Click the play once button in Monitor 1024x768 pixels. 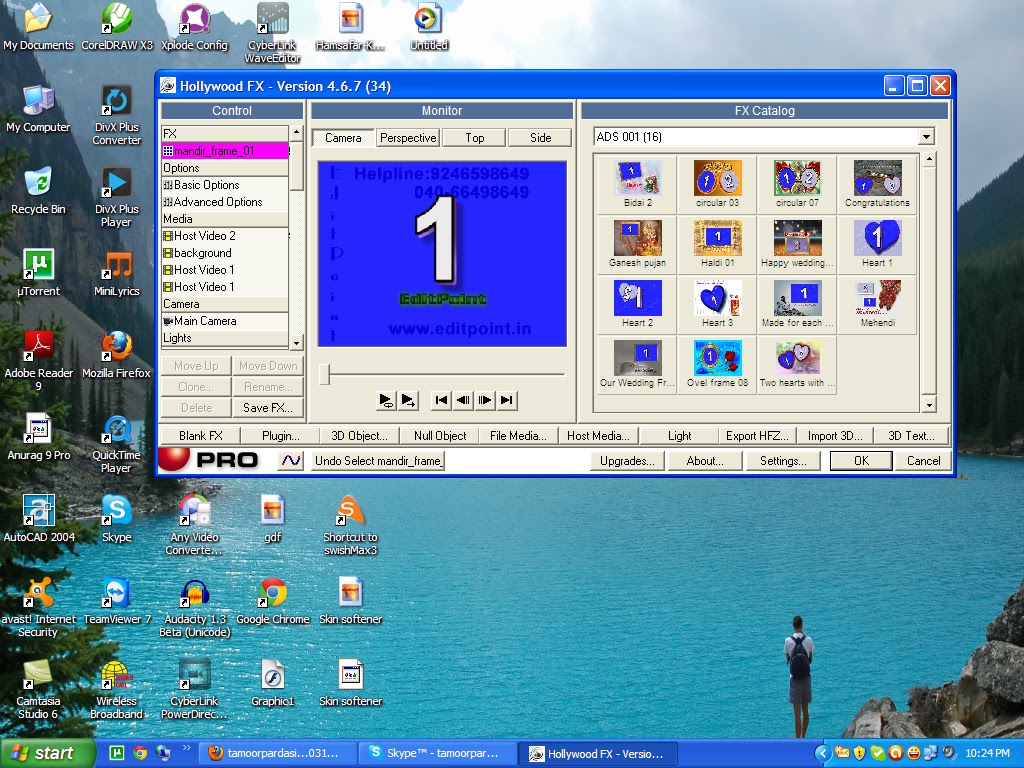409,400
